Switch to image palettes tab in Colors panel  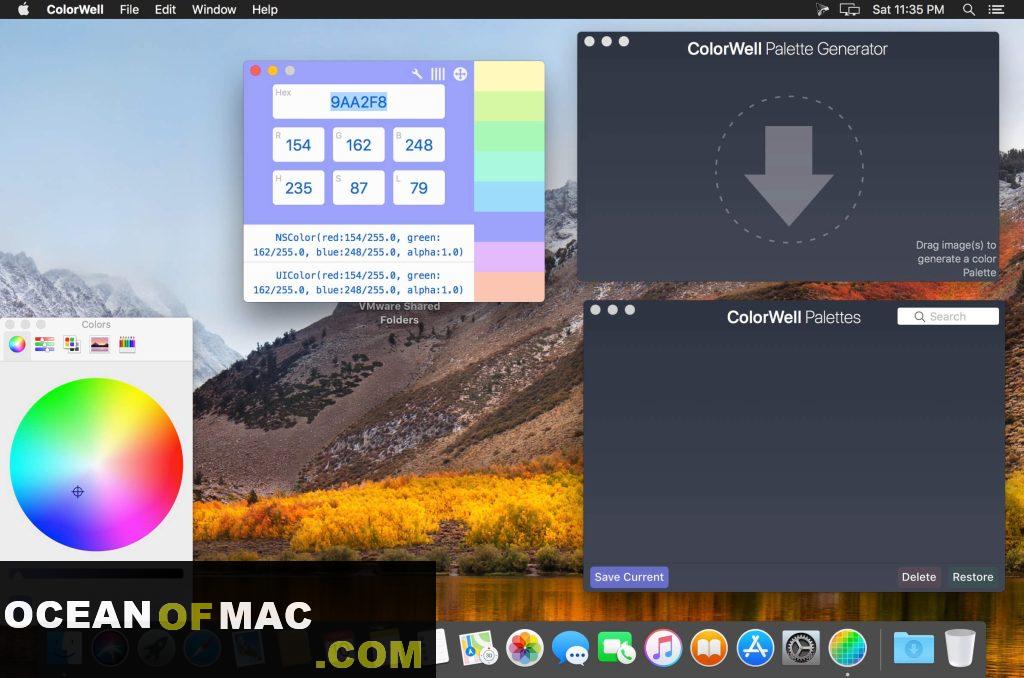[99, 344]
